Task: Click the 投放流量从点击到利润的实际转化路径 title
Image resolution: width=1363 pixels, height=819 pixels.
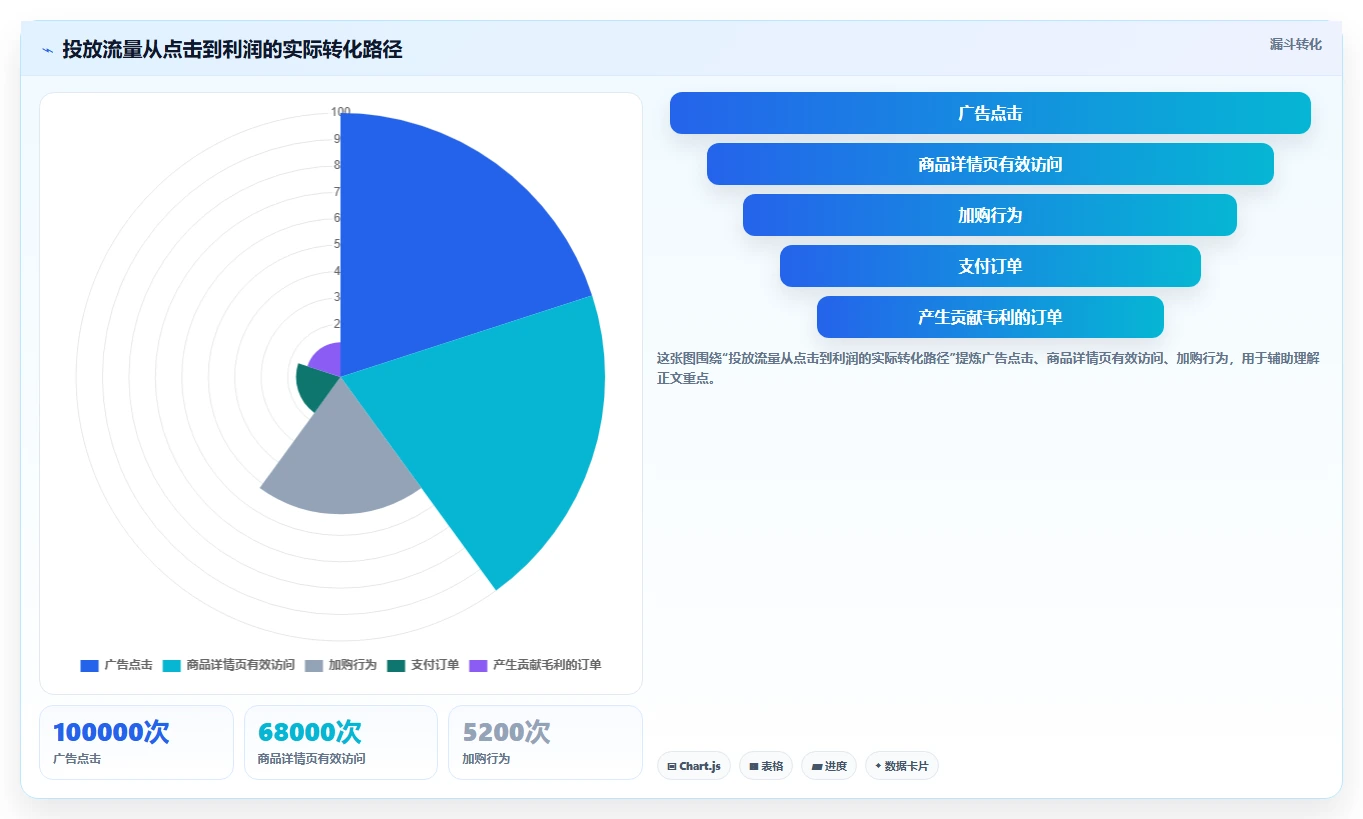Action: pos(232,50)
